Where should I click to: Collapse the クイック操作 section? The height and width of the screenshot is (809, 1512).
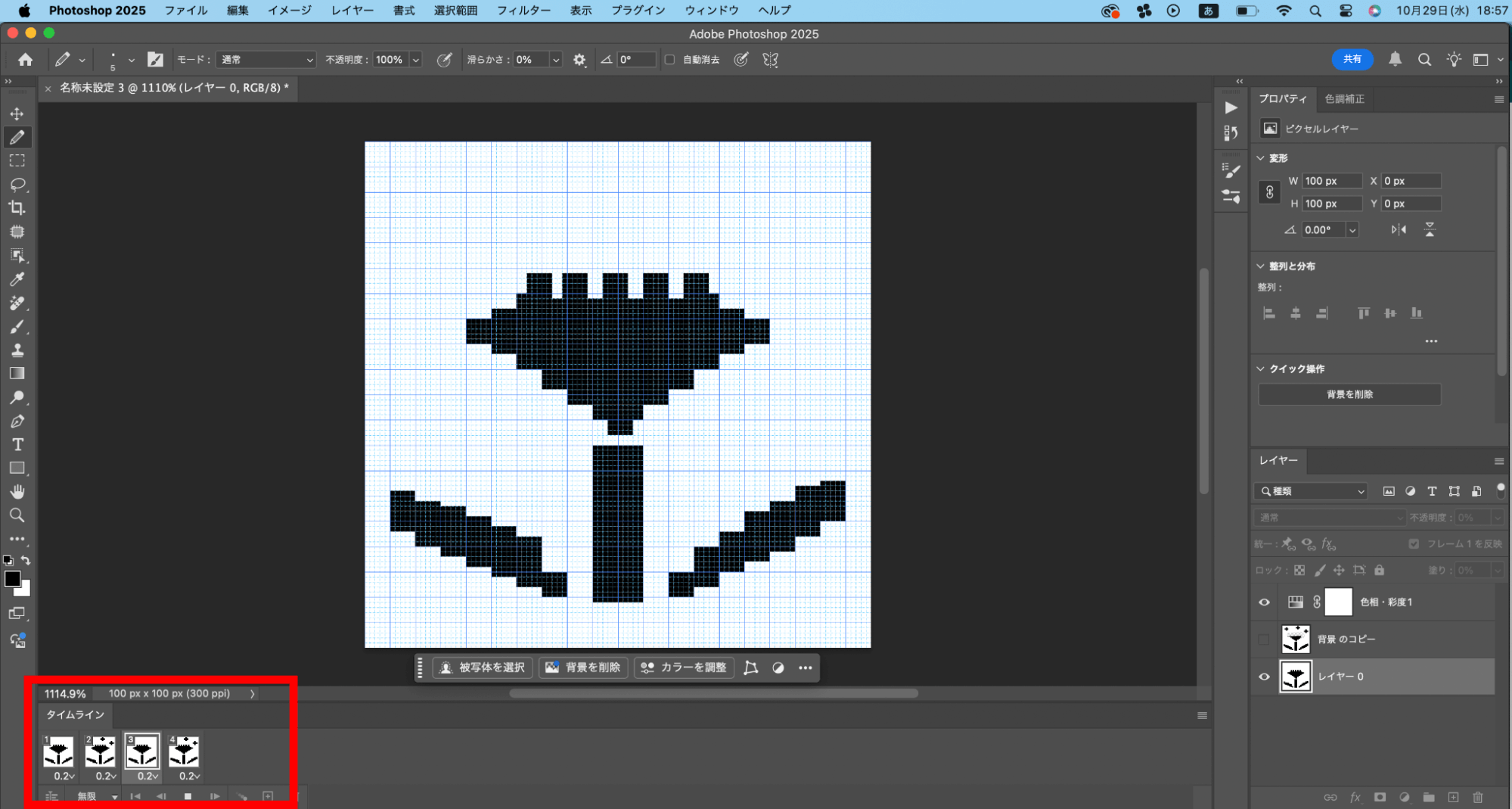point(1261,369)
